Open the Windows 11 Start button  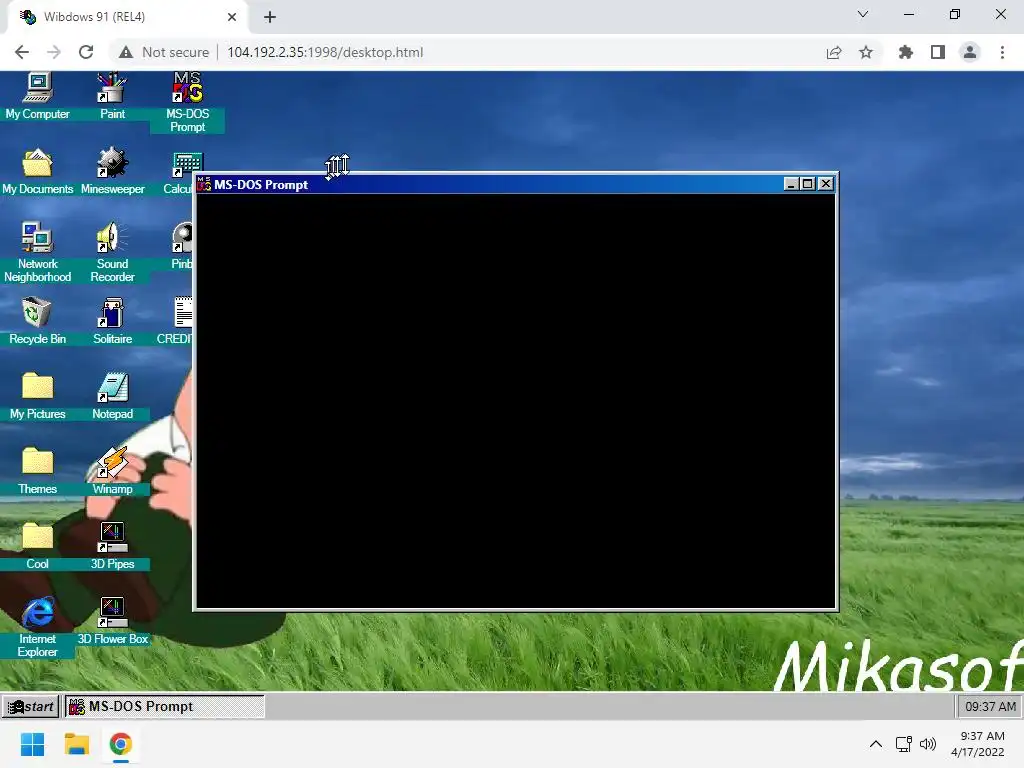pyautogui.click(x=33, y=744)
